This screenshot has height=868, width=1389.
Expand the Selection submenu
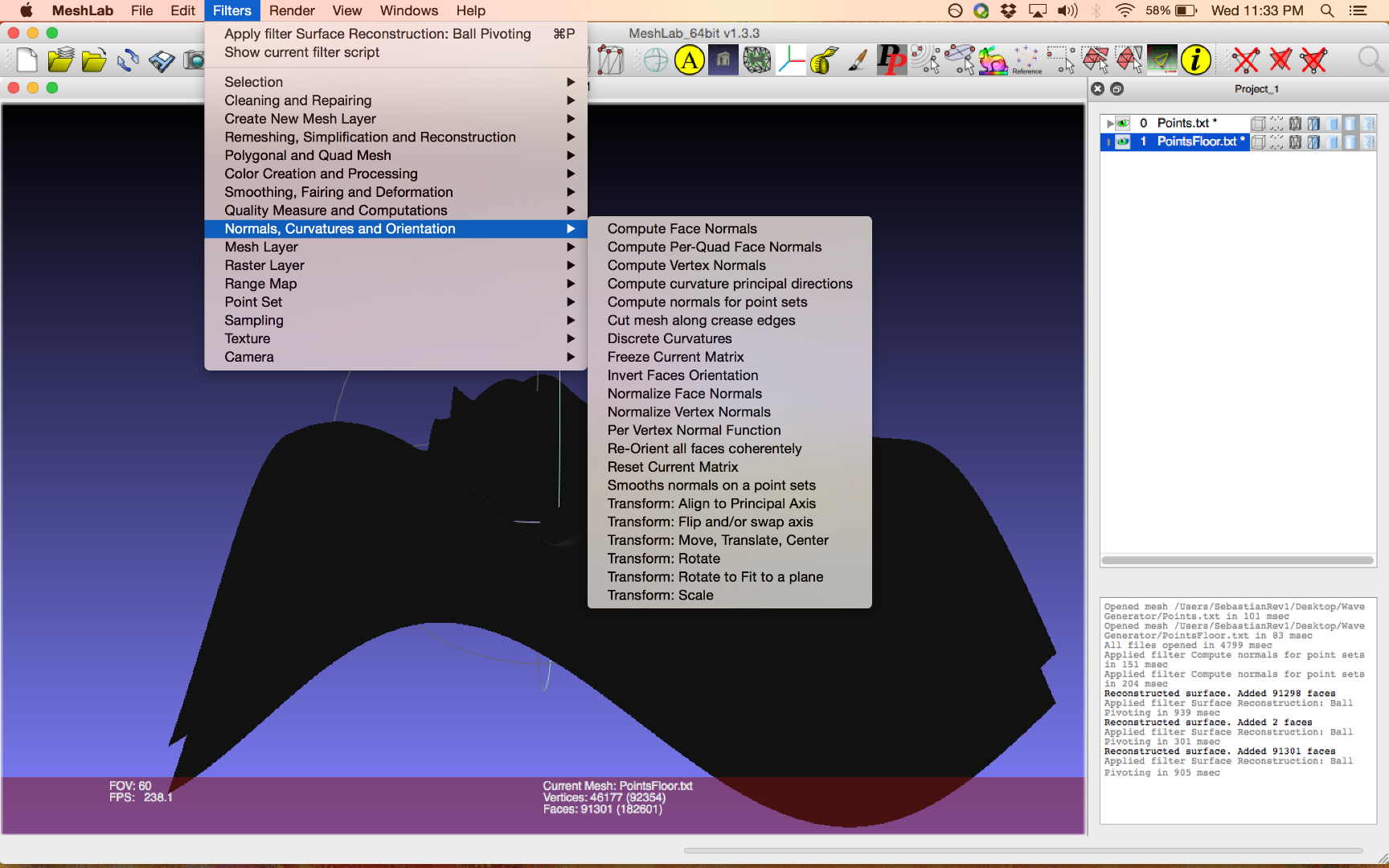pyautogui.click(x=395, y=82)
